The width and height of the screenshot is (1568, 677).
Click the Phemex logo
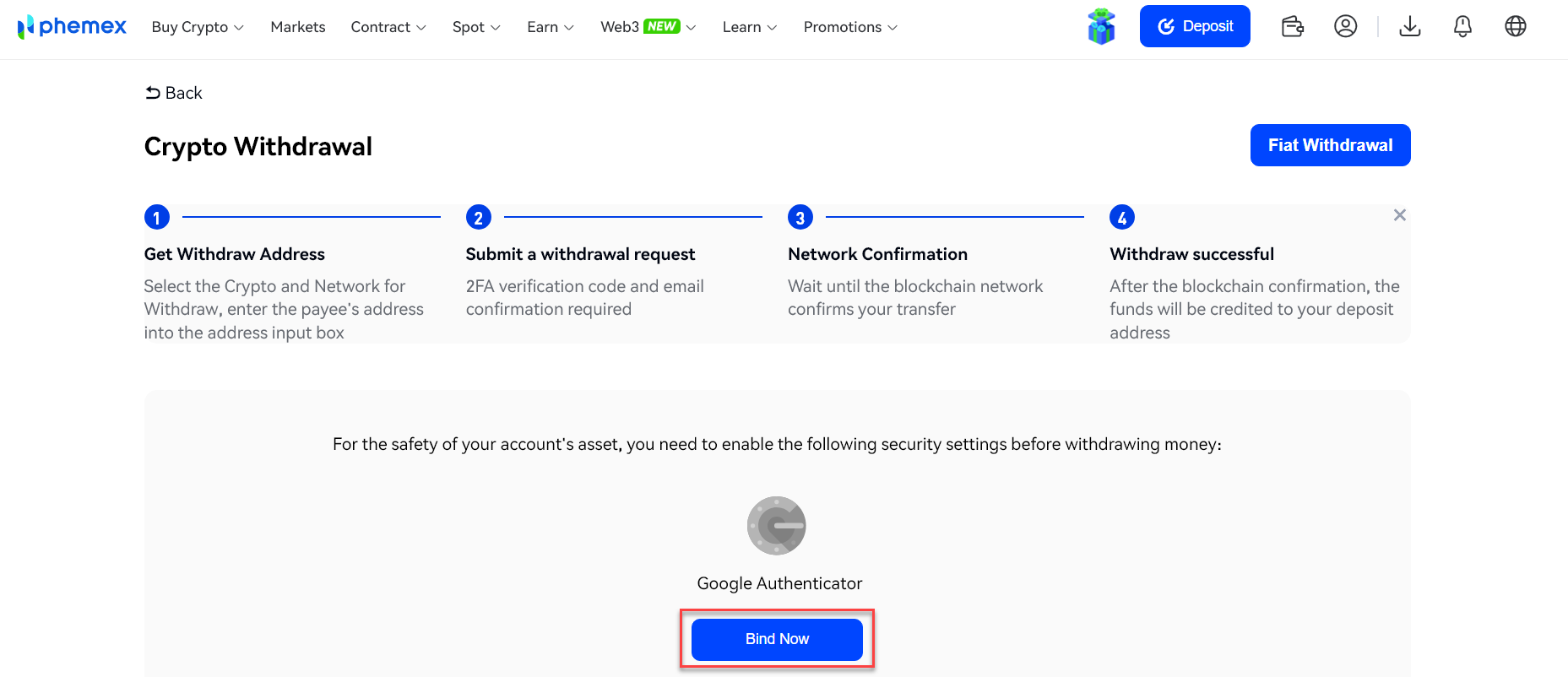pos(72,27)
